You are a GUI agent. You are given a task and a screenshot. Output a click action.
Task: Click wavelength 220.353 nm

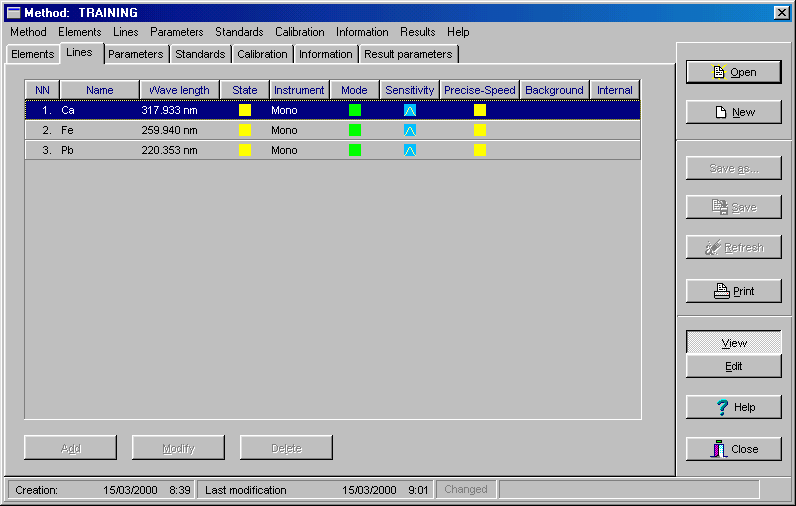click(170, 150)
